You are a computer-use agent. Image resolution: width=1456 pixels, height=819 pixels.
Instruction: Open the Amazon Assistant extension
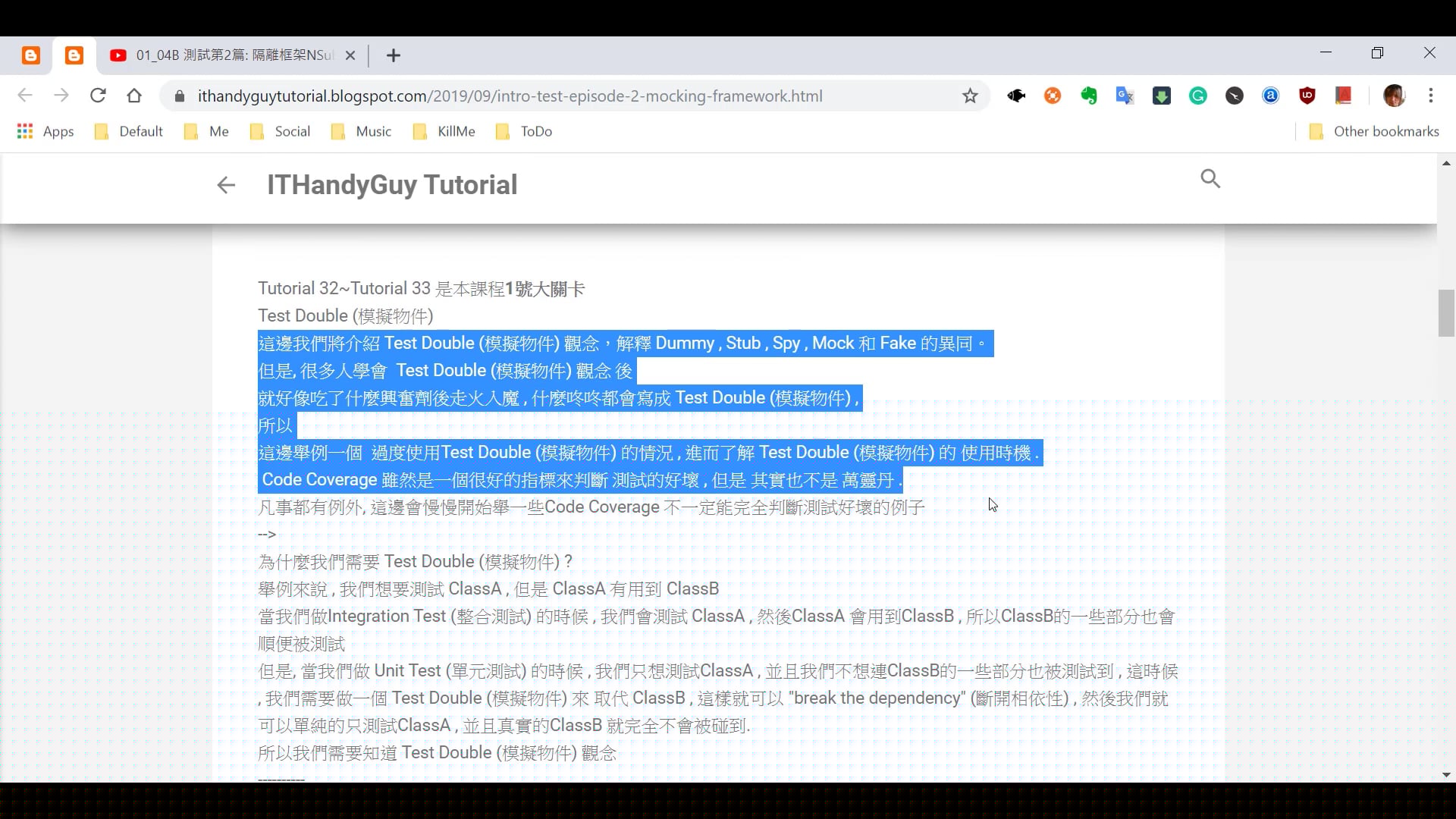click(x=1270, y=96)
